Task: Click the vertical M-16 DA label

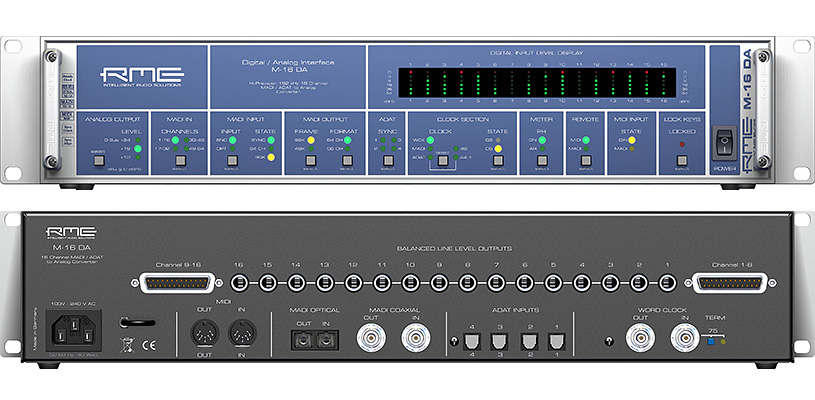Action: [x=747, y=79]
